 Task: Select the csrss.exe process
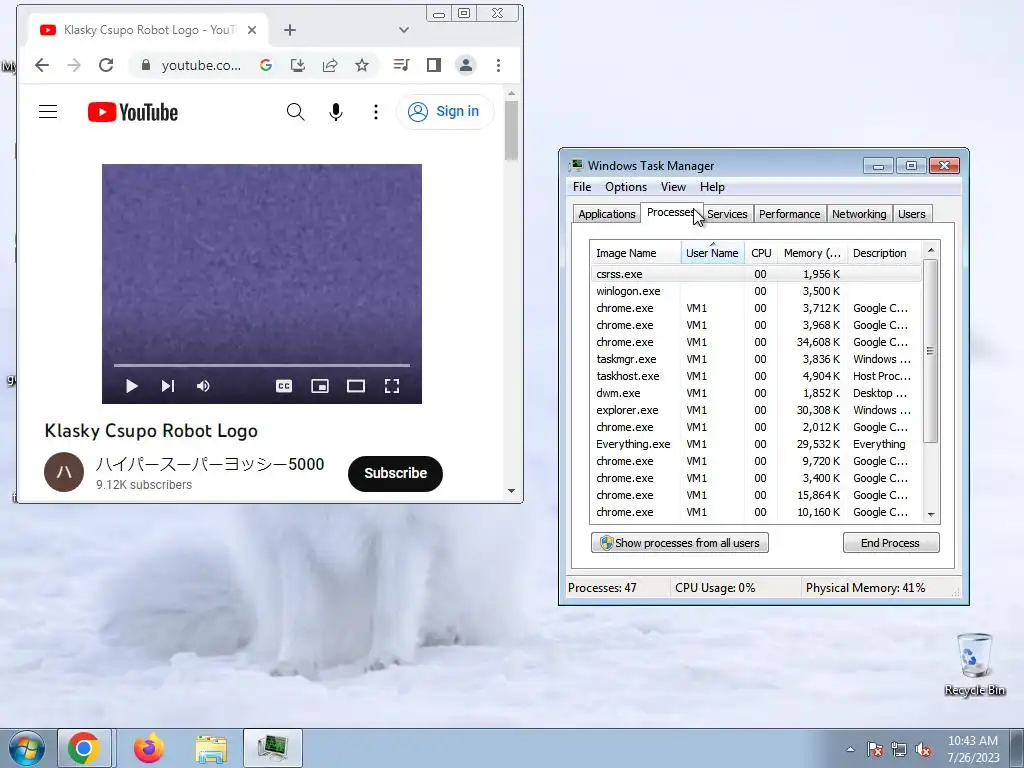[756, 274]
